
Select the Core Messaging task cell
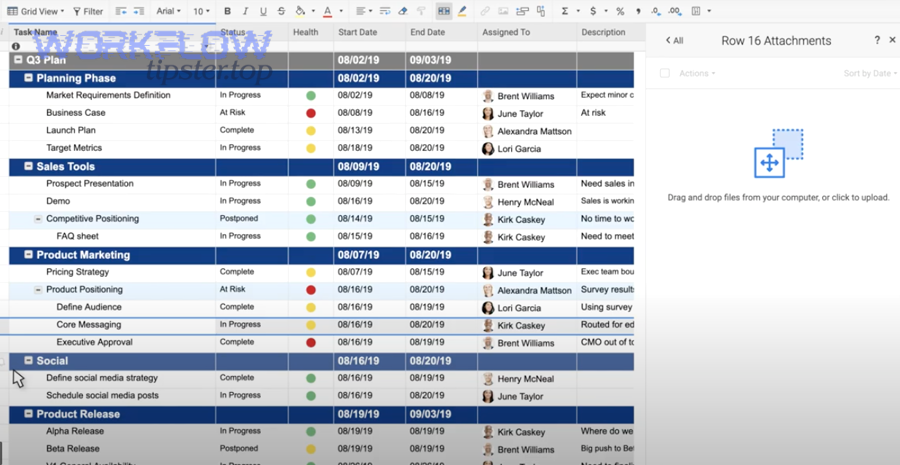pyautogui.click(x=112, y=325)
